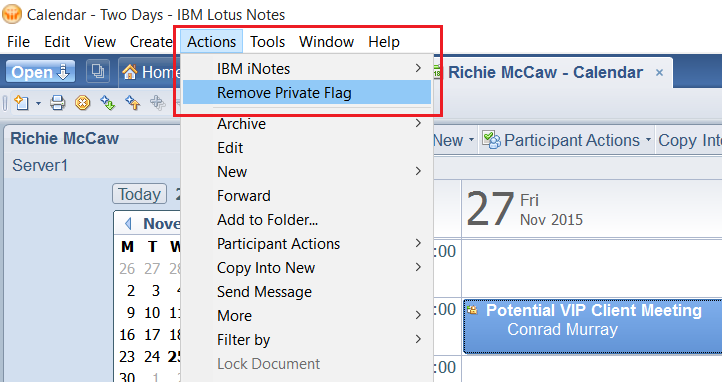Click the Actions menu
722x382 pixels.
coord(211,42)
